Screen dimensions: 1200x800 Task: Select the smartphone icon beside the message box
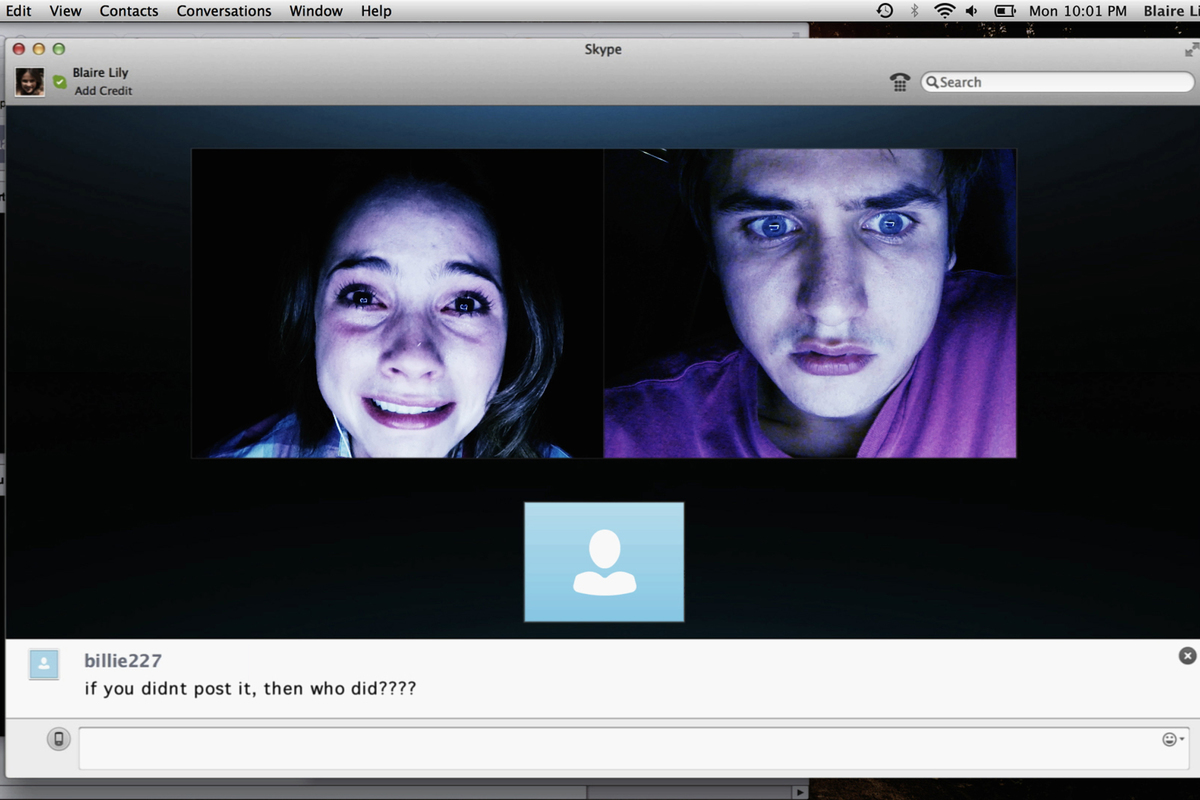click(x=57, y=740)
